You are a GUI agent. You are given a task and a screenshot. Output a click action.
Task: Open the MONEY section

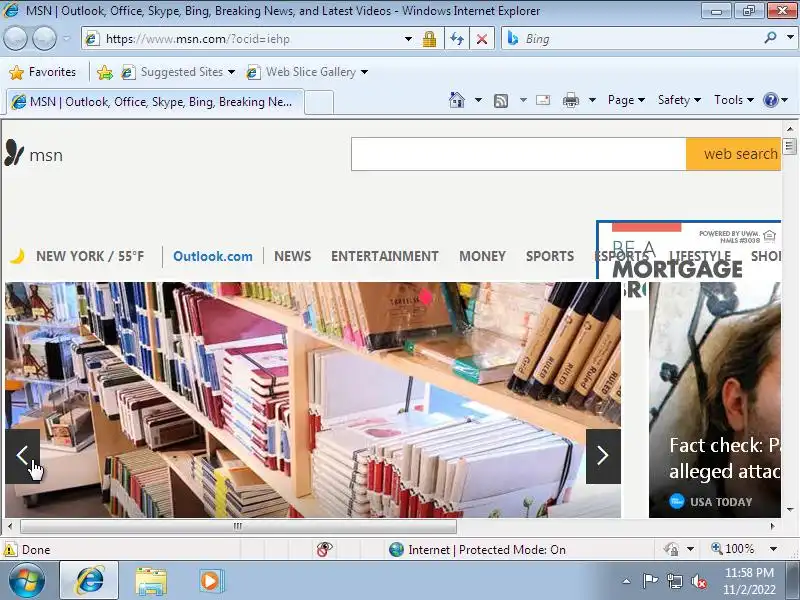(482, 256)
